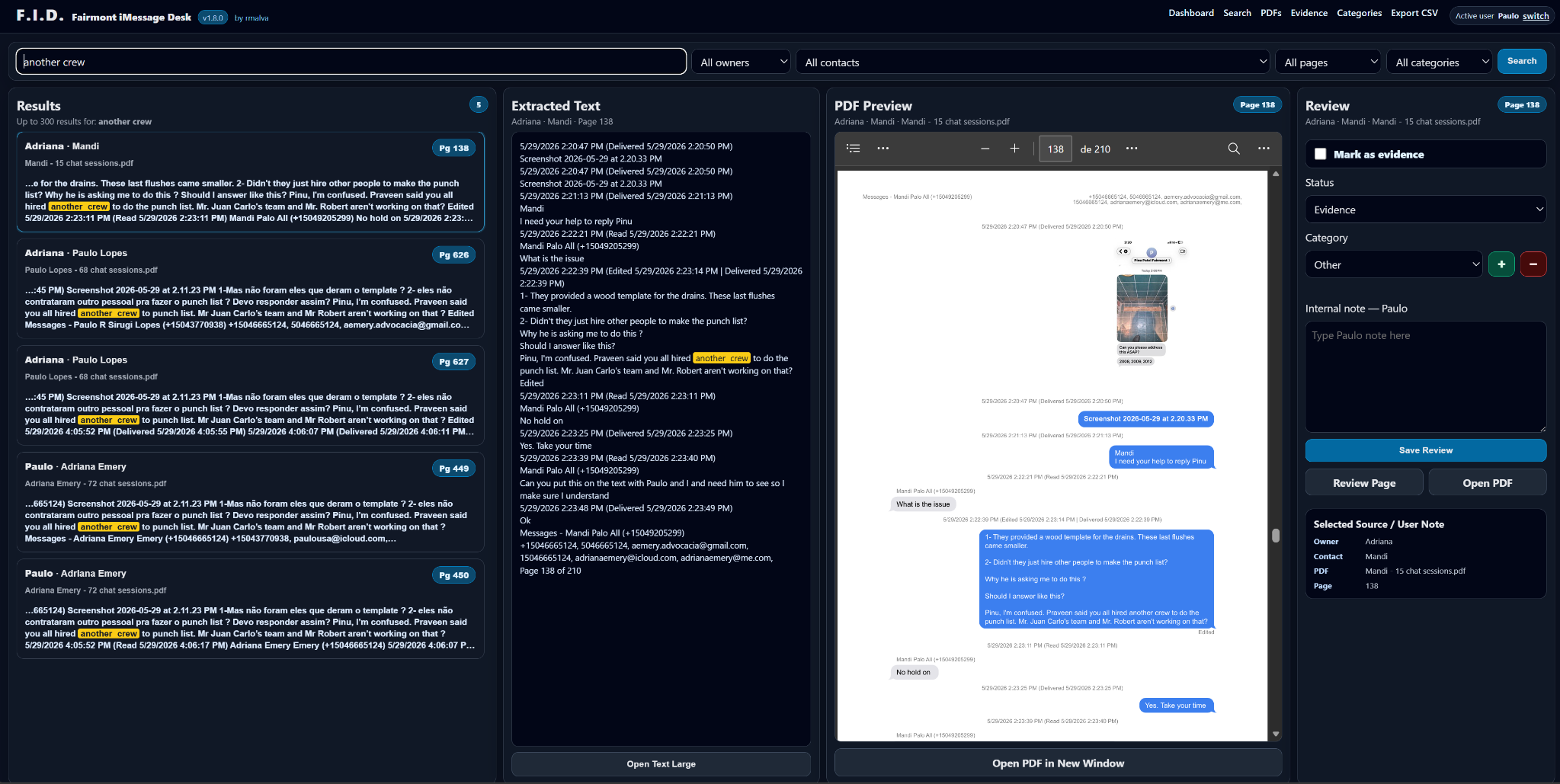Open the Status dropdown showing Evidence
1560x784 pixels.
(x=1426, y=210)
